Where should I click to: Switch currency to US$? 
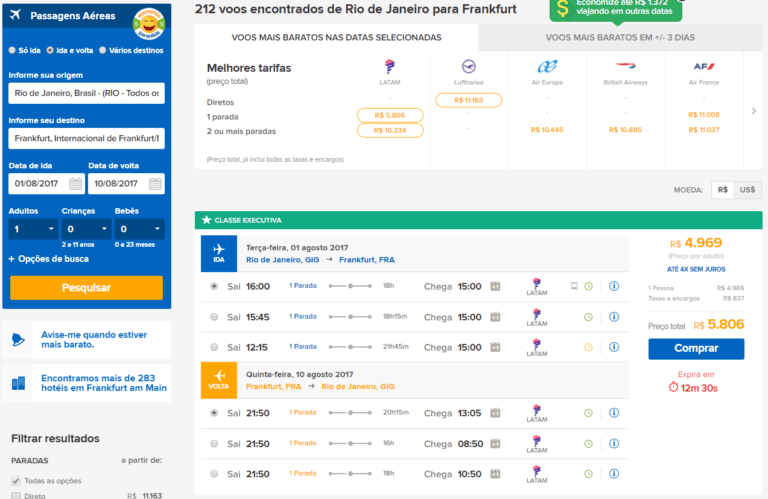point(747,189)
